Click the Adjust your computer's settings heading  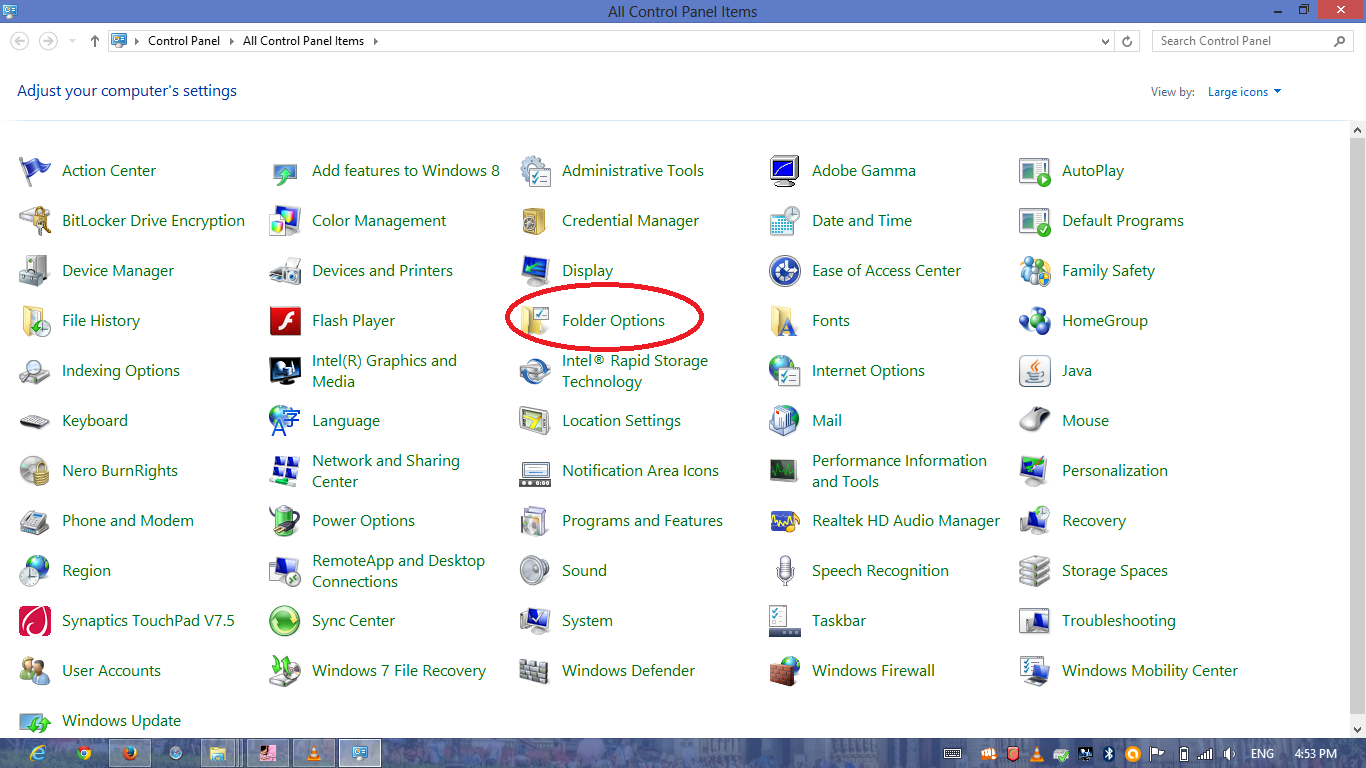(x=126, y=90)
